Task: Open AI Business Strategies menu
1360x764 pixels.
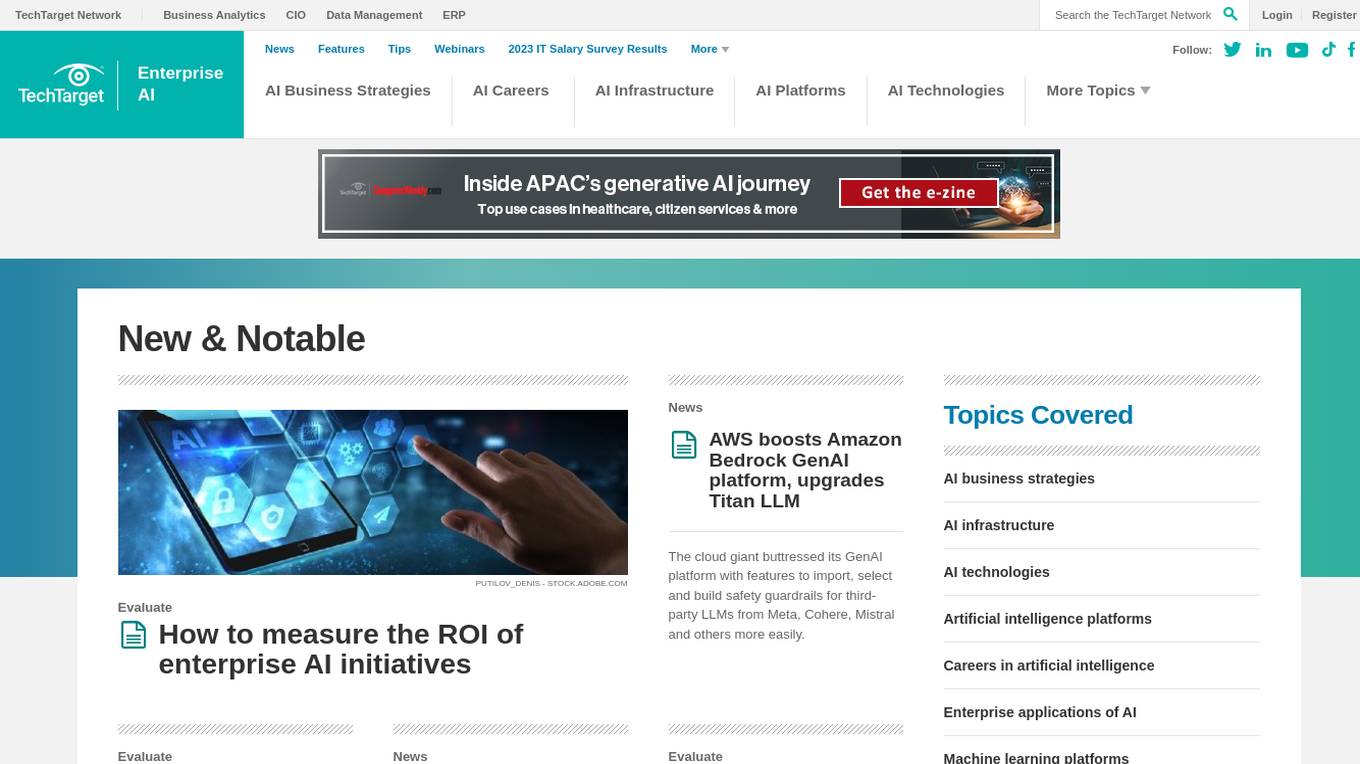Action: pyautogui.click(x=348, y=90)
